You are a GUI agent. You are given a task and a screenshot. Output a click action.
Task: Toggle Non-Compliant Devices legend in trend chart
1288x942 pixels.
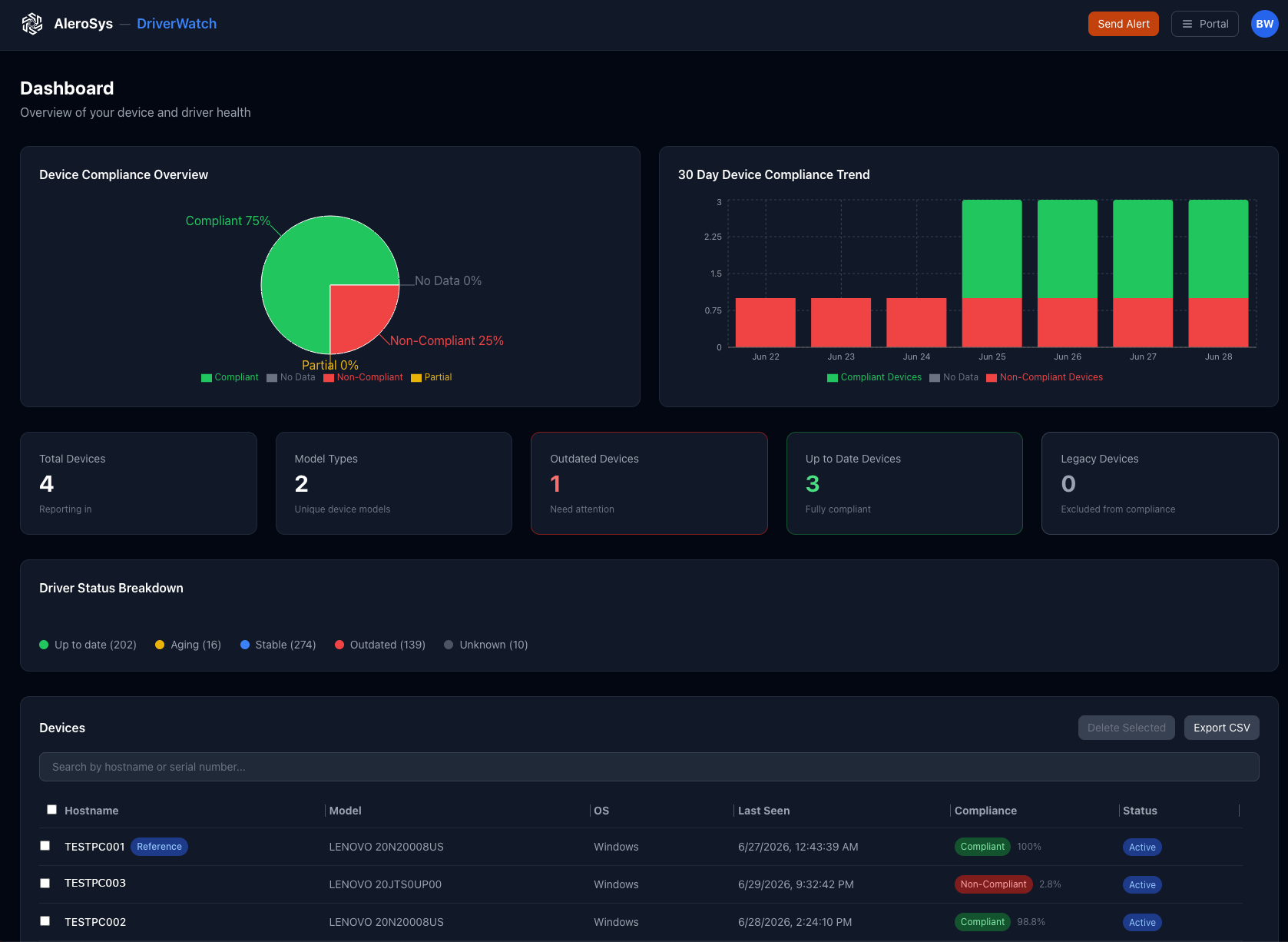[1044, 377]
